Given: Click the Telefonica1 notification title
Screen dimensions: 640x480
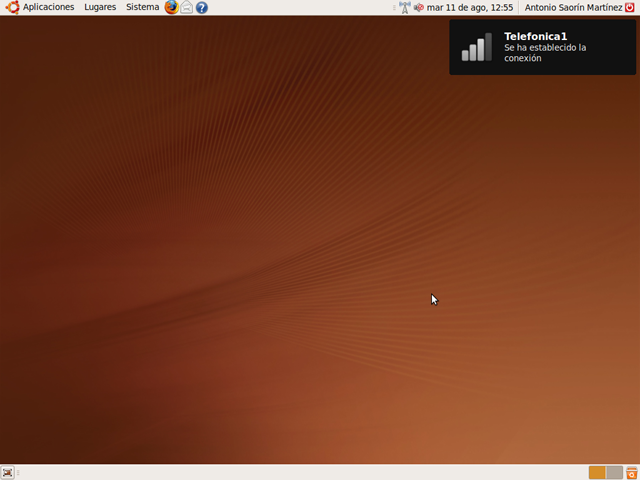Looking at the screenshot, I should coord(528,36).
